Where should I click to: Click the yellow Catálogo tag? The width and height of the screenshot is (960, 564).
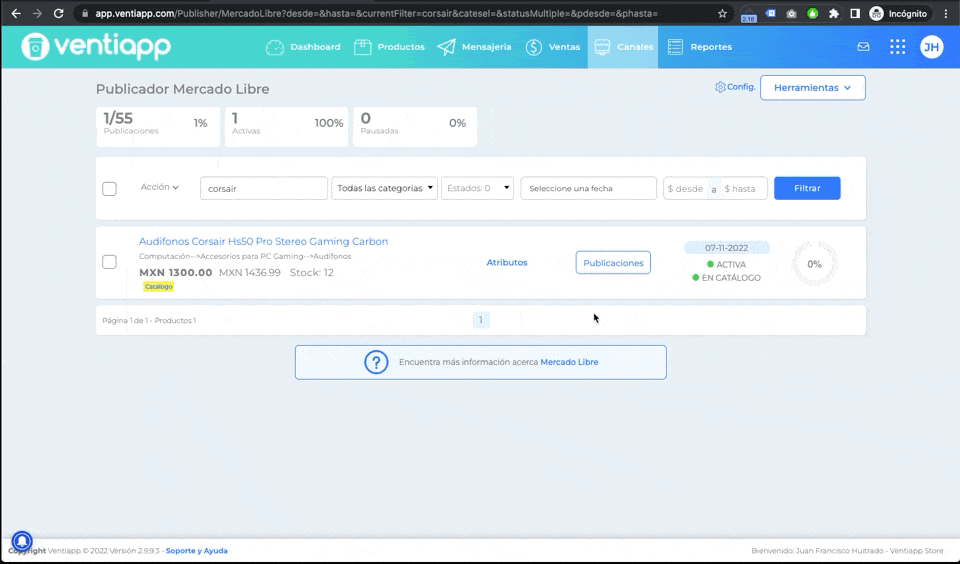[159, 287]
